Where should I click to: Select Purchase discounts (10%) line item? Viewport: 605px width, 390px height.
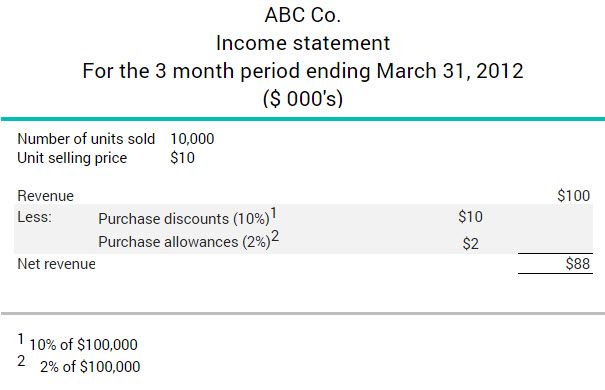[x=184, y=219]
